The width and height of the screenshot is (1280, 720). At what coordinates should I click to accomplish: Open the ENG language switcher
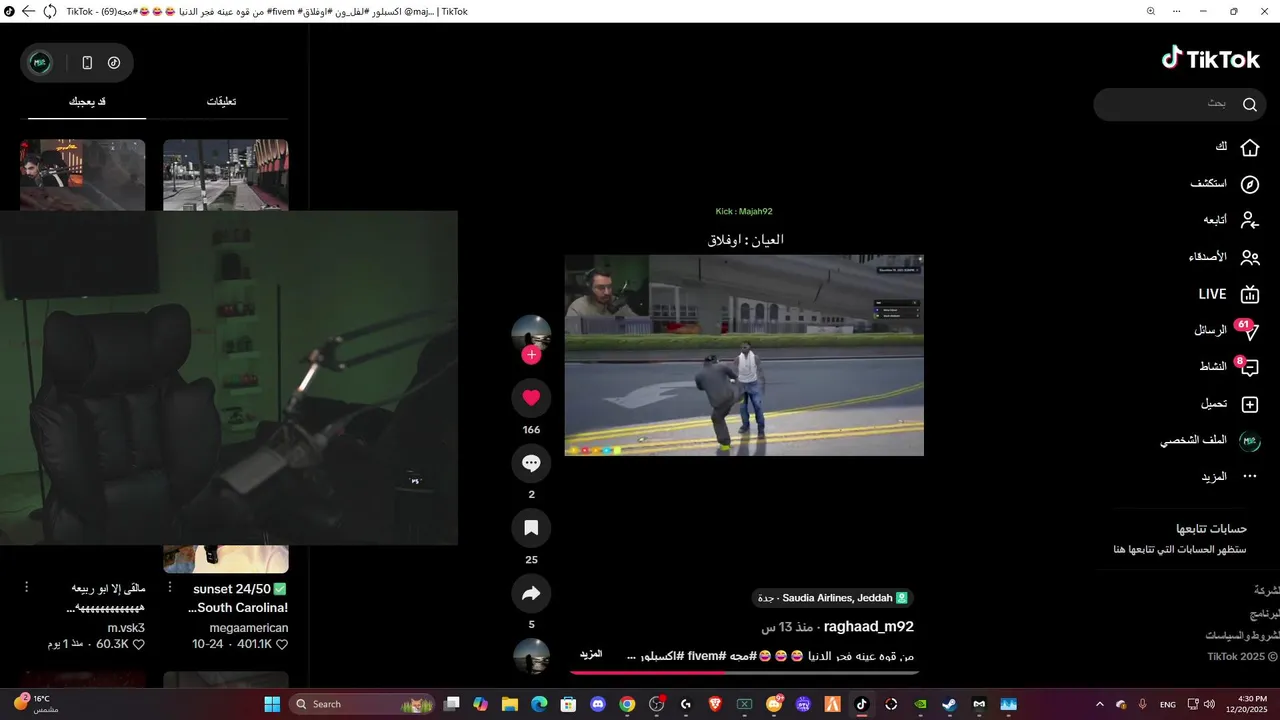pos(1167,704)
